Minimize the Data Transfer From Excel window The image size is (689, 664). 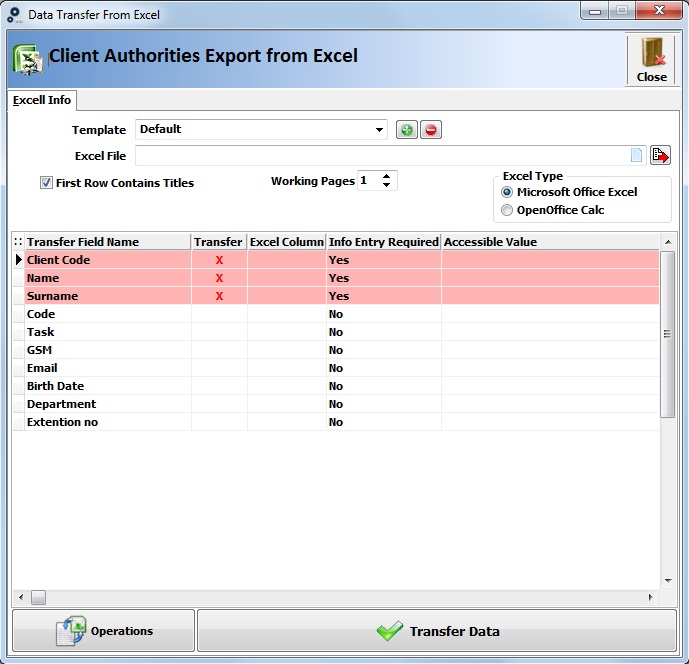point(595,11)
